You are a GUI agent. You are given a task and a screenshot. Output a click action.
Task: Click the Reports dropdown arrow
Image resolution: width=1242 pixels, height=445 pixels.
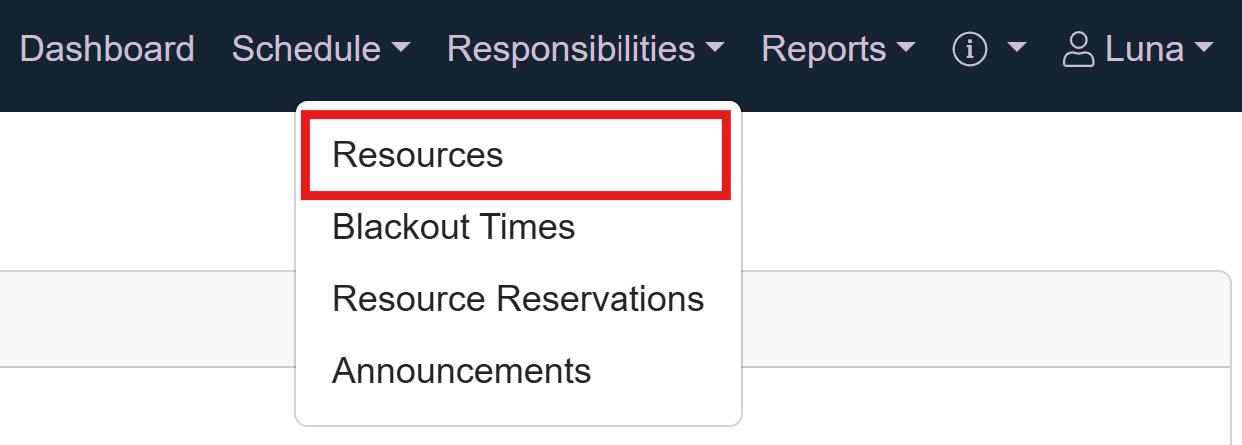pyautogui.click(x=905, y=49)
